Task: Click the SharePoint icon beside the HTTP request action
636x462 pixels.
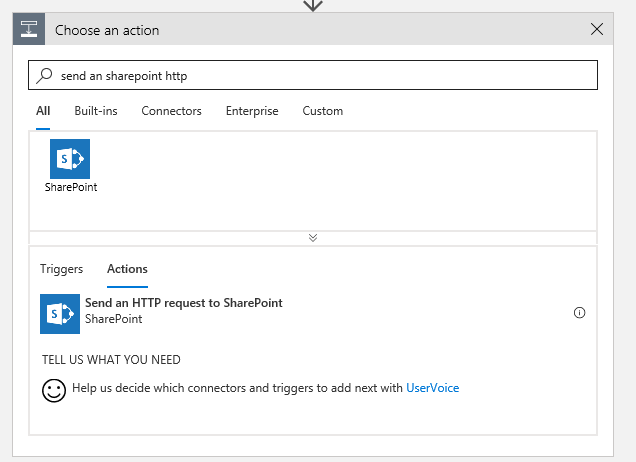Action: pyautogui.click(x=60, y=313)
